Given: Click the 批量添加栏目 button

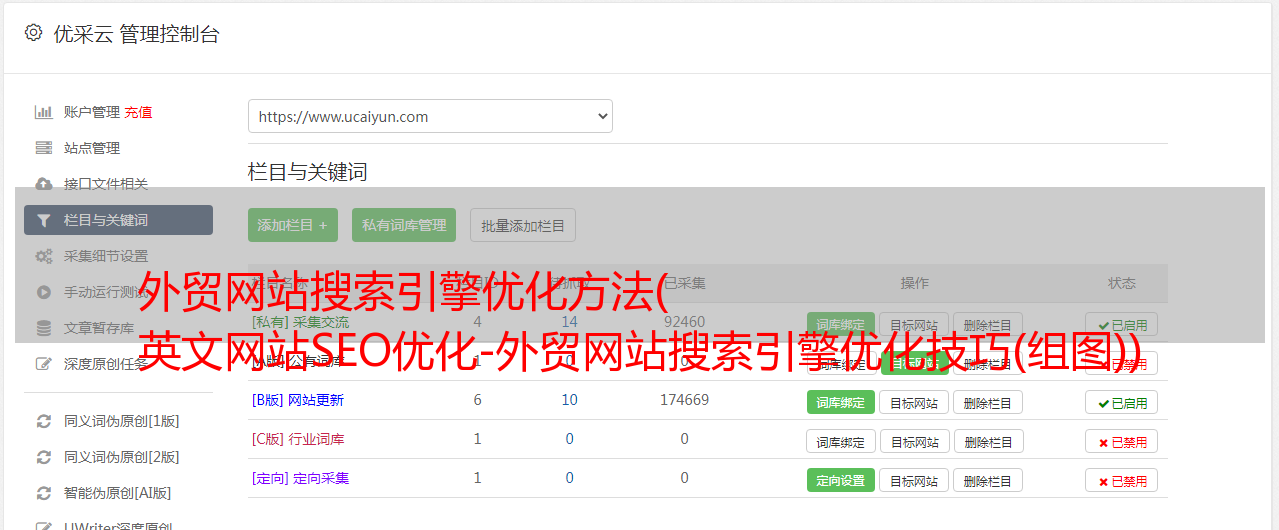Looking at the screenshot, I should coord(523,225).
